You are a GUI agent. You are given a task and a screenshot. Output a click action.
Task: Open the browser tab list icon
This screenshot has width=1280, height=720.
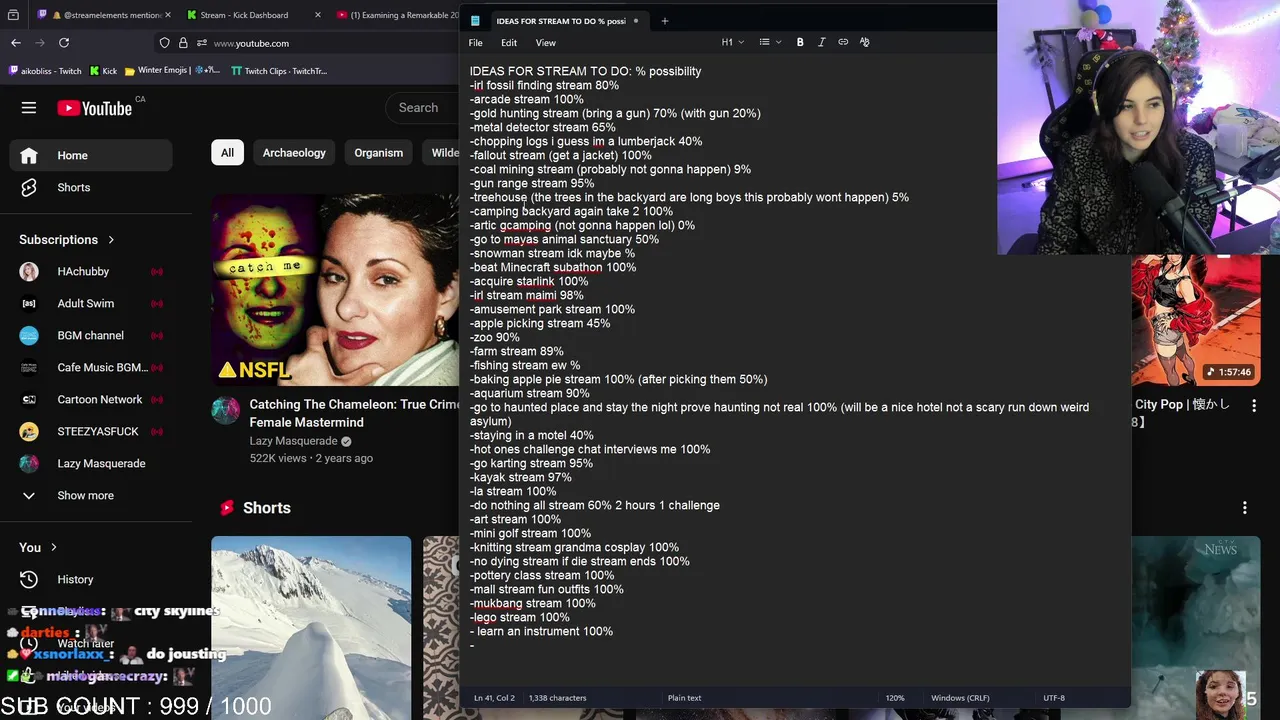14,15
